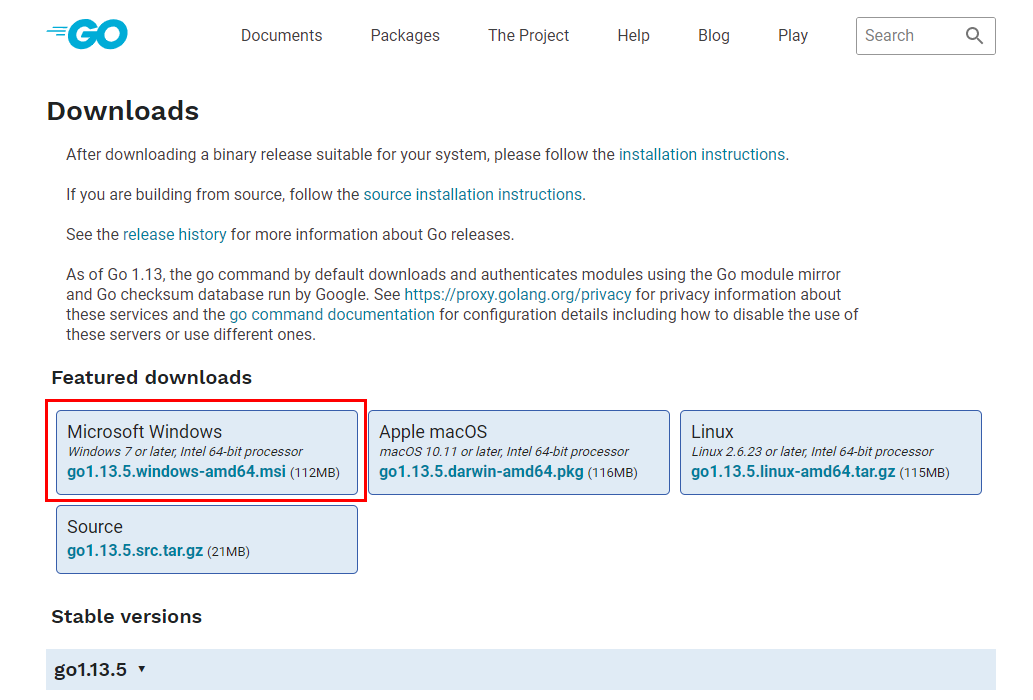Open the proxy.golang.org/privacy link

(518, 294)
